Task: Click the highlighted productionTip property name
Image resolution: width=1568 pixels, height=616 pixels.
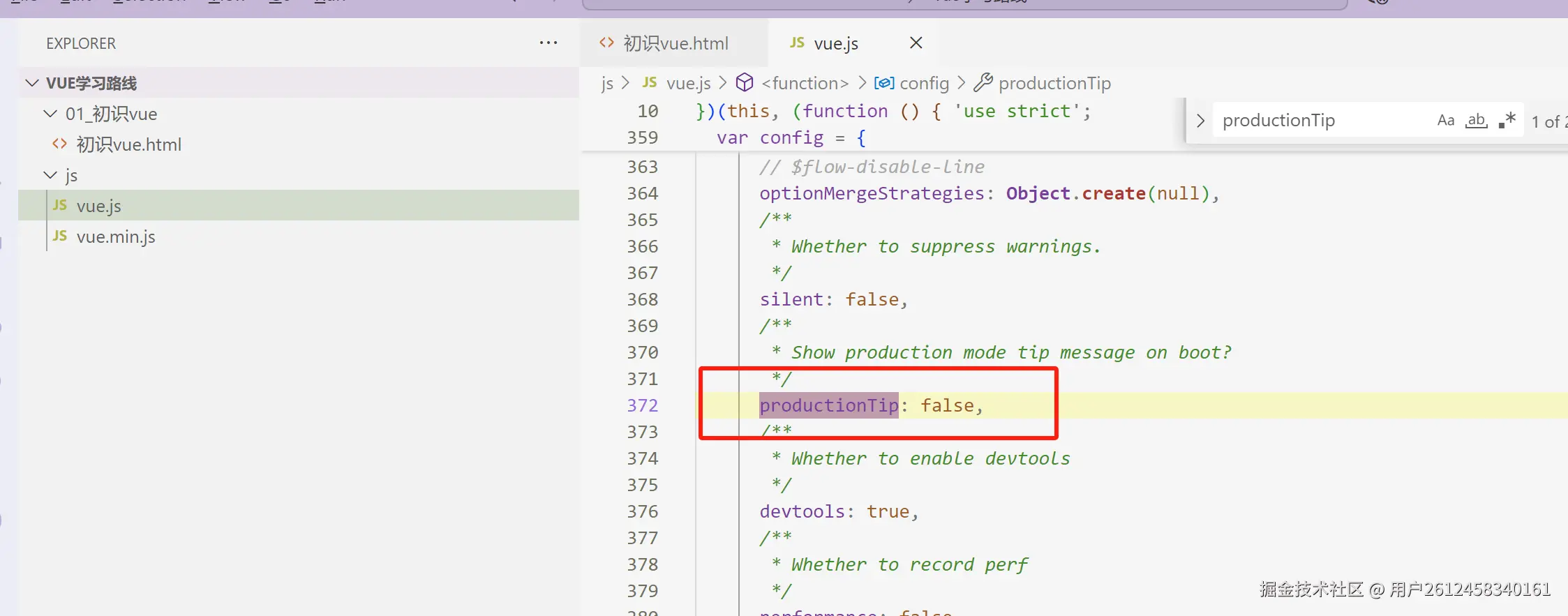Action: (x=829, y=405)
